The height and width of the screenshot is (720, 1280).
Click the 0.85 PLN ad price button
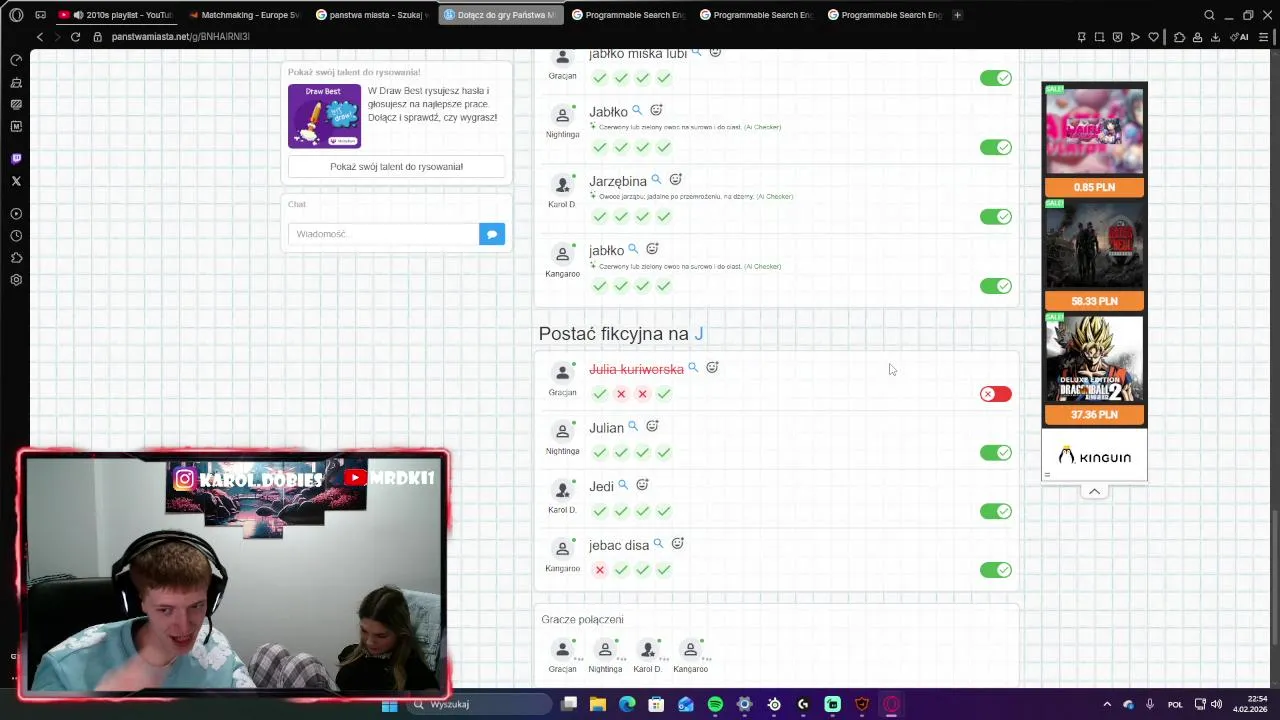point(1094,187)
